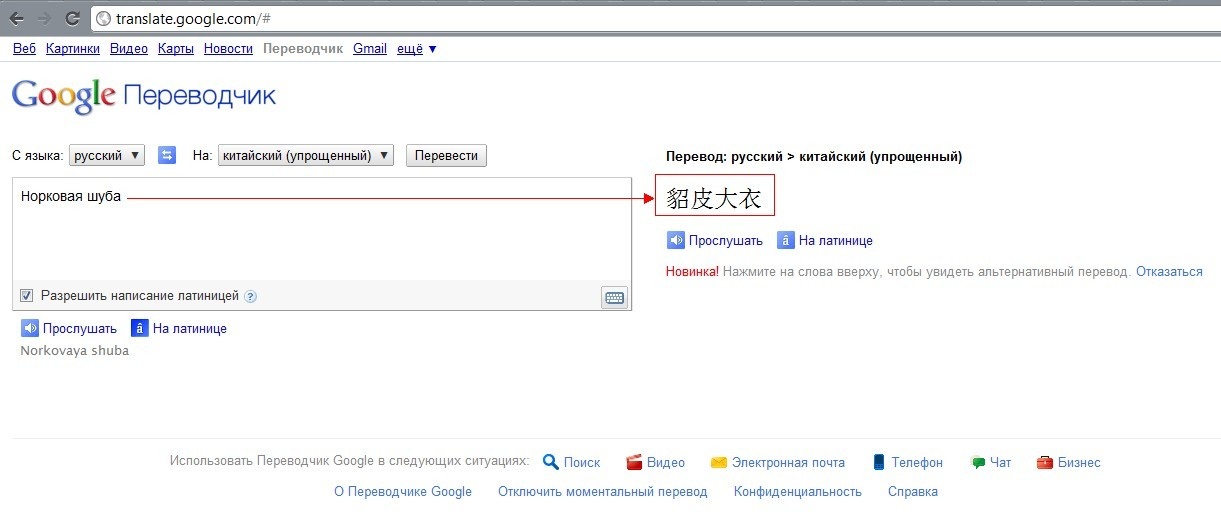
Task: Click the transliteration 'Norkovaya shuba'
Action: point(75,351)
